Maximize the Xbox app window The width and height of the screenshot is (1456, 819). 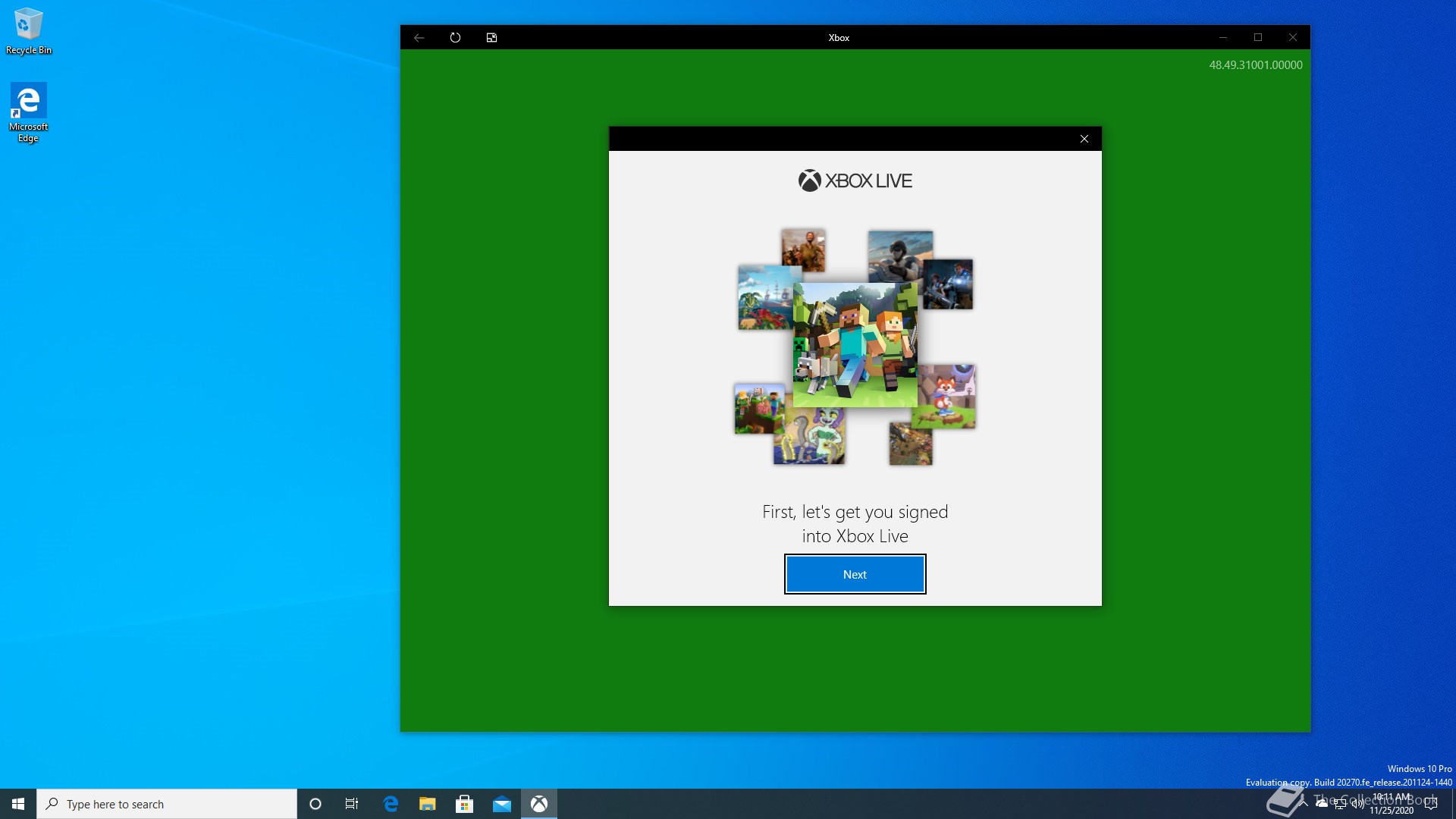coord(1258,37)
